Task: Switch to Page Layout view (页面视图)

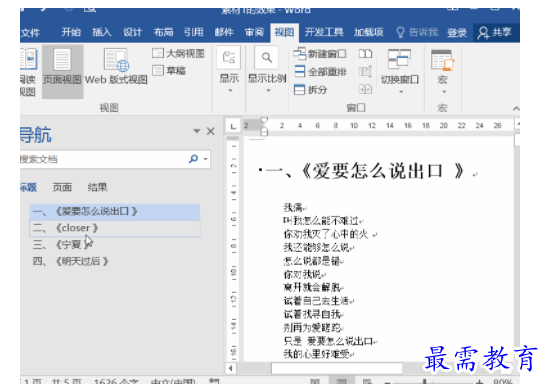Action: point(62,71)
